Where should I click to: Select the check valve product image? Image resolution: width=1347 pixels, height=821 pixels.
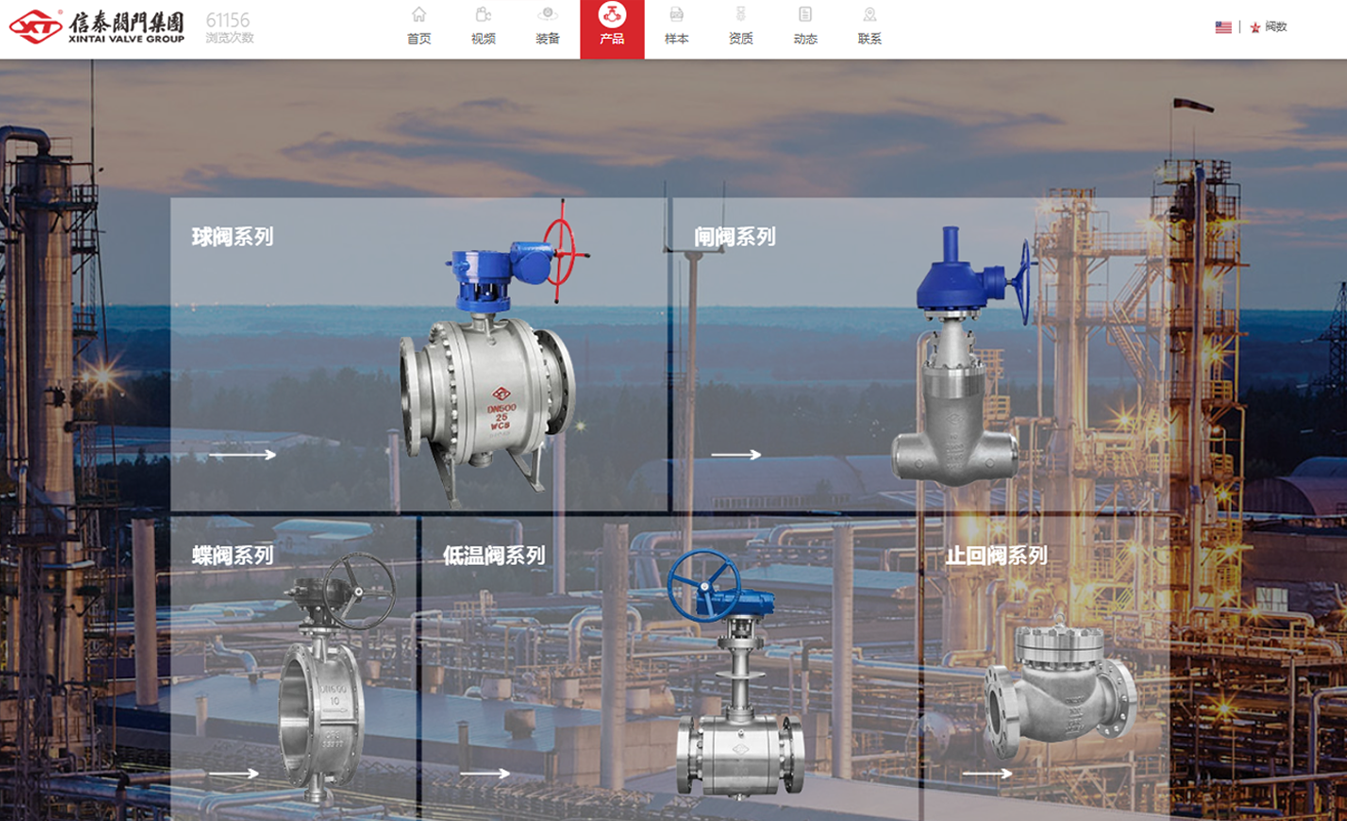pyautogui.click(x=1060, y=690)
